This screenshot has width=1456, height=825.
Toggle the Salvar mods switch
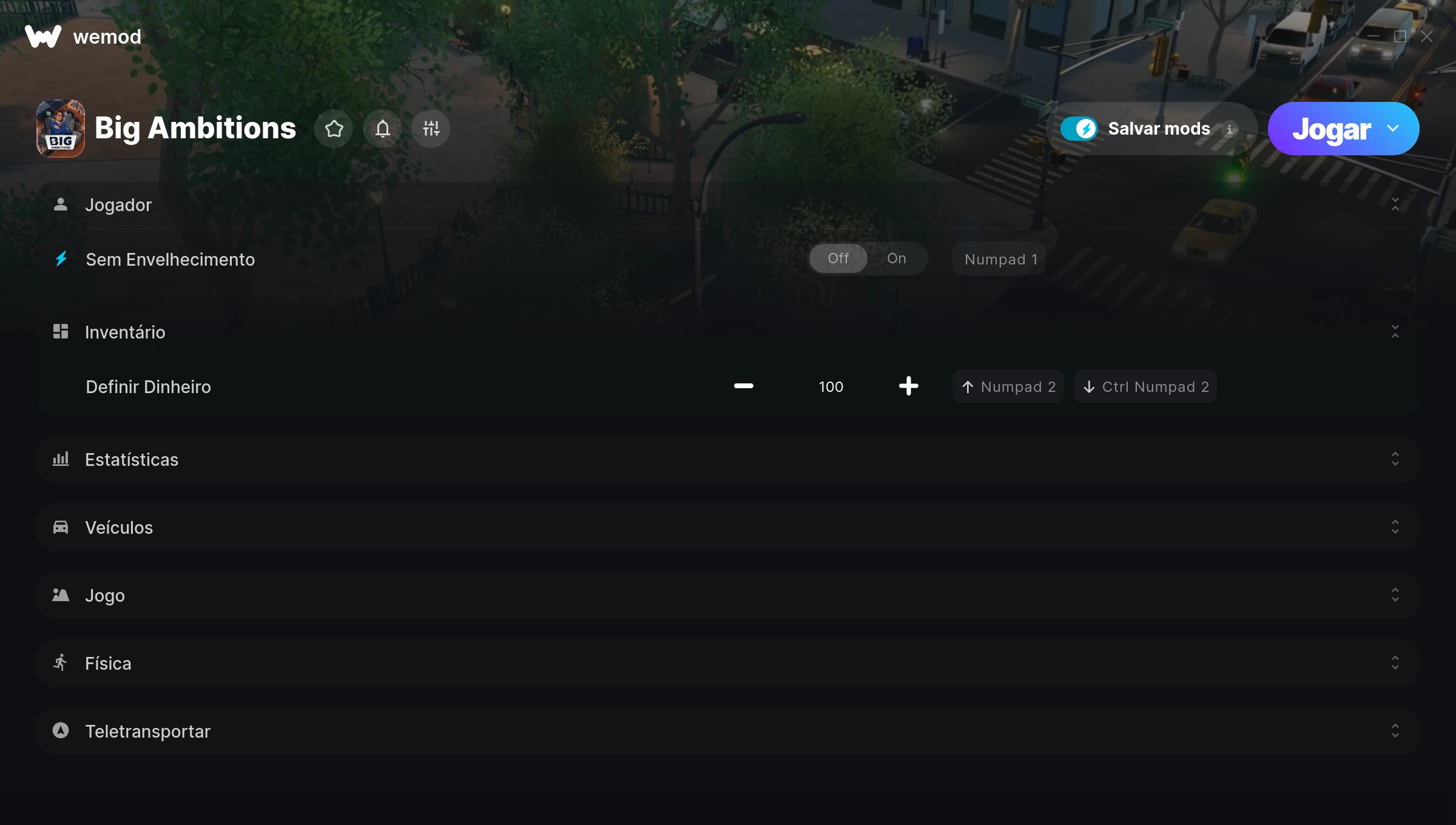1079,129
